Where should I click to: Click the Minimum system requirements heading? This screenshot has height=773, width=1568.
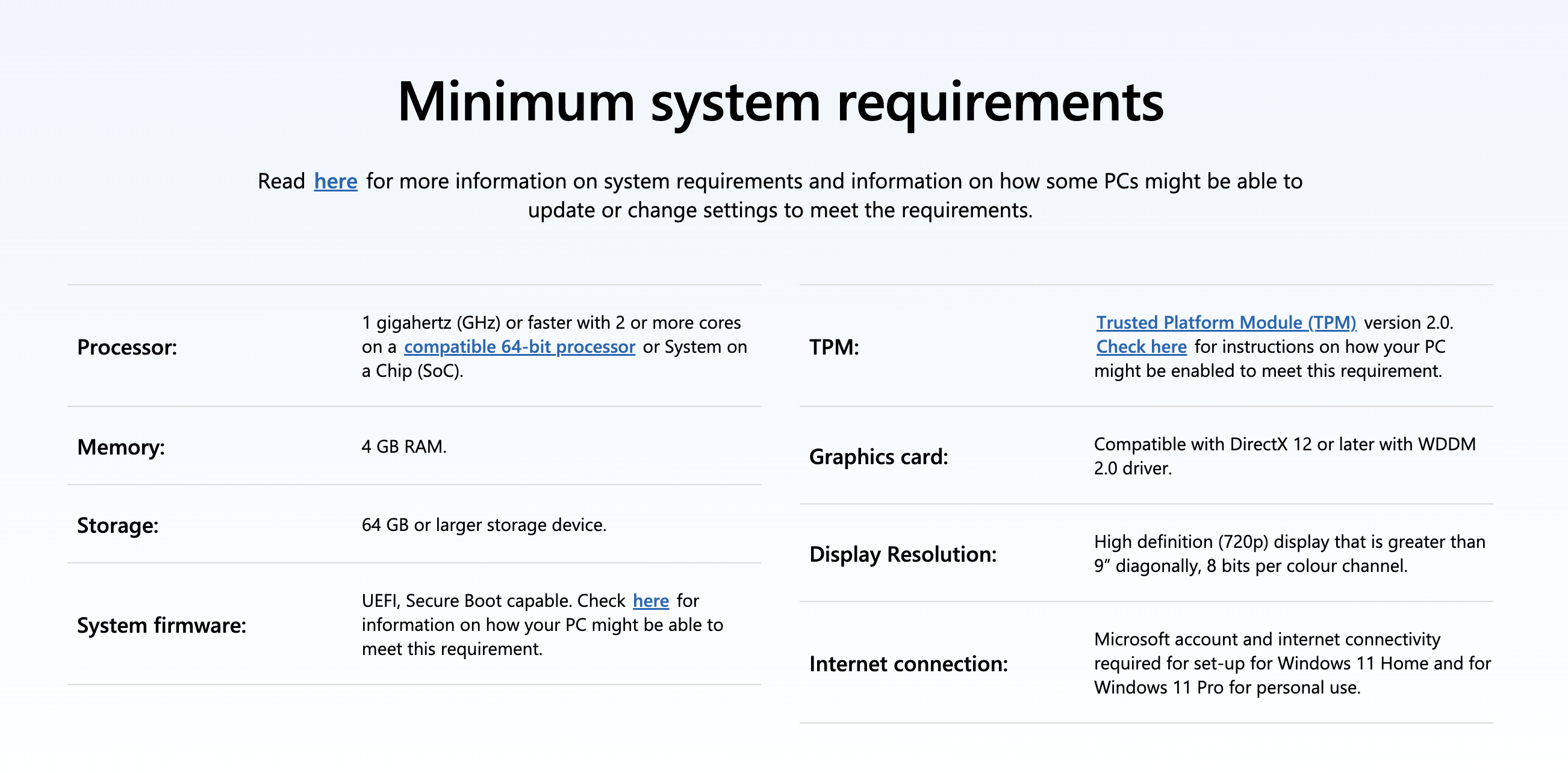(780, 102)
